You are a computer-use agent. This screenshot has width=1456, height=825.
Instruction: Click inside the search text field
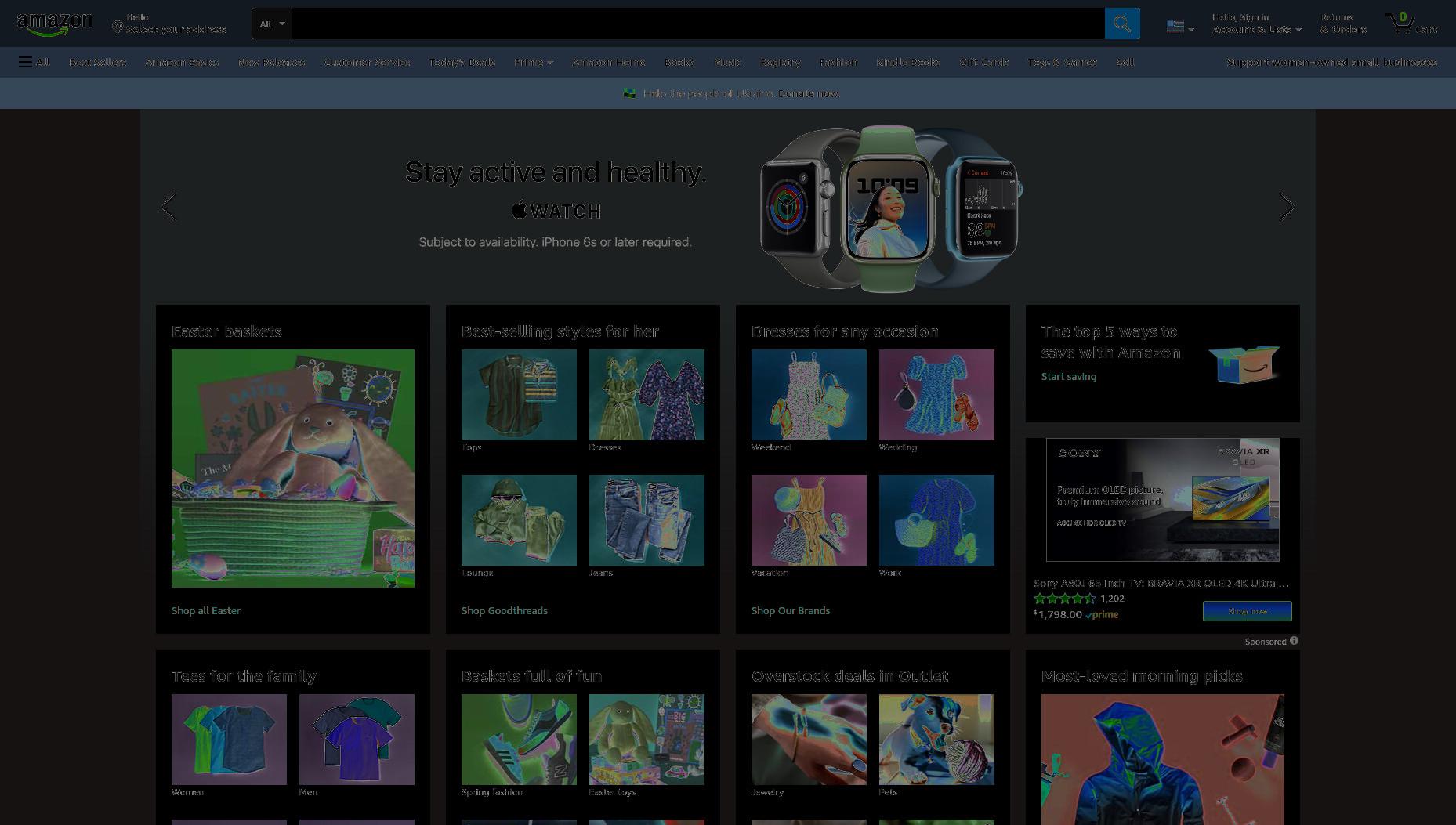point(698,24)
